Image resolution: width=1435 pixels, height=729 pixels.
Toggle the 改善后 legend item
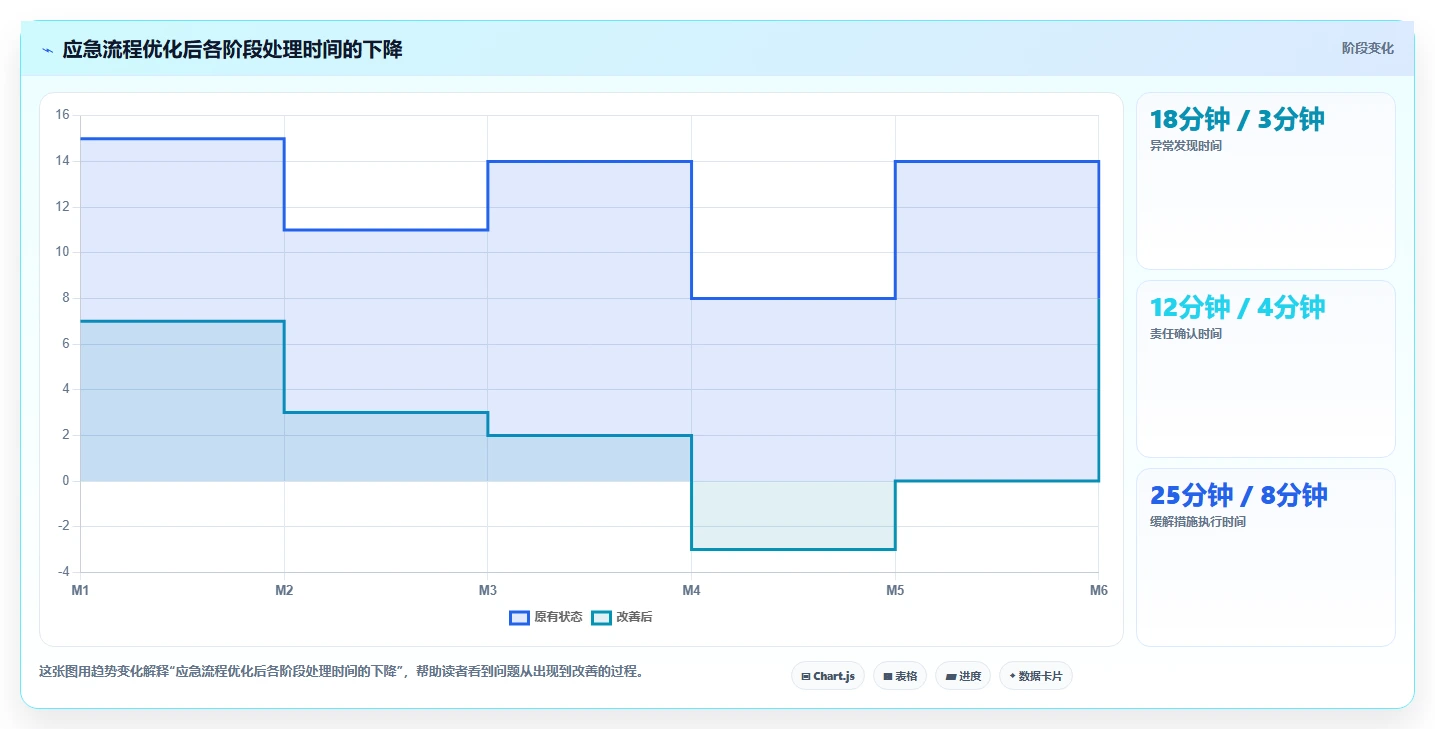coord(622,617)
